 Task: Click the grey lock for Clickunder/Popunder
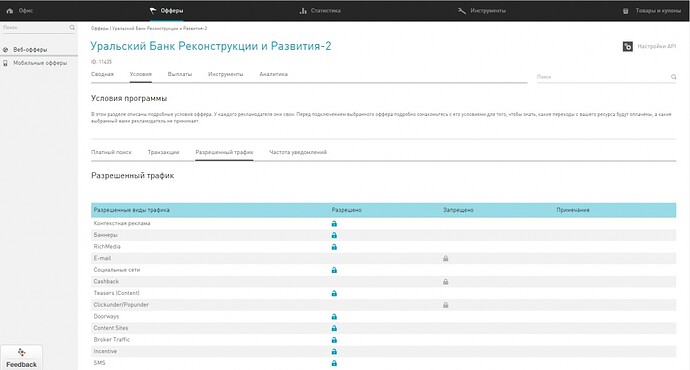click(x=445, y=305)
